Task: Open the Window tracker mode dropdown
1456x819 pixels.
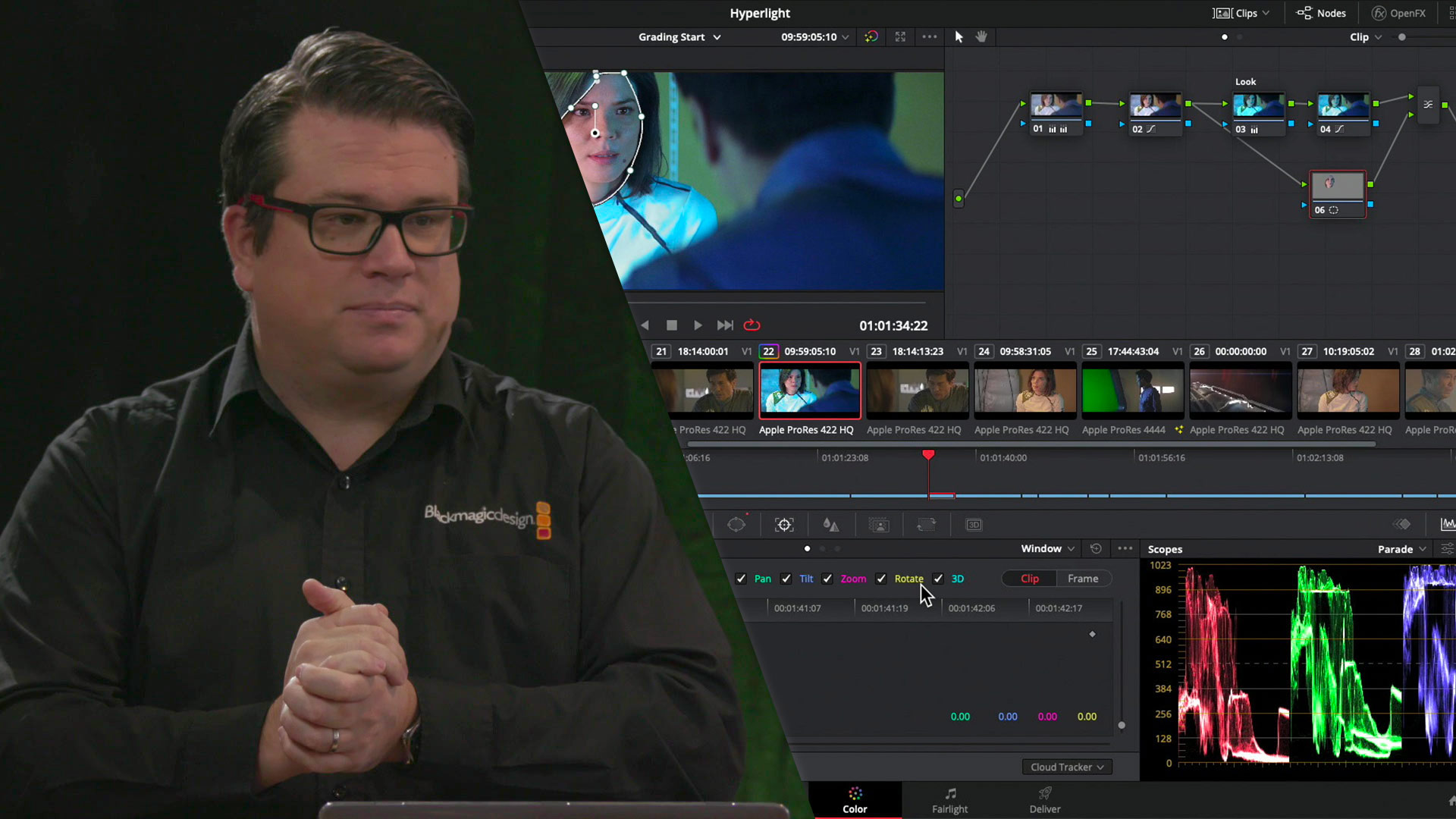Action: point(1047,549)
